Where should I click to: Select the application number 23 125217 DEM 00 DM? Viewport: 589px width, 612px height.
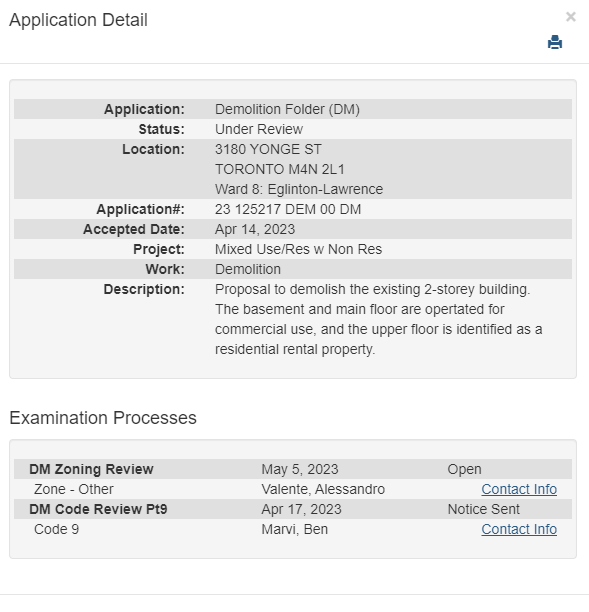pos(288,209)
